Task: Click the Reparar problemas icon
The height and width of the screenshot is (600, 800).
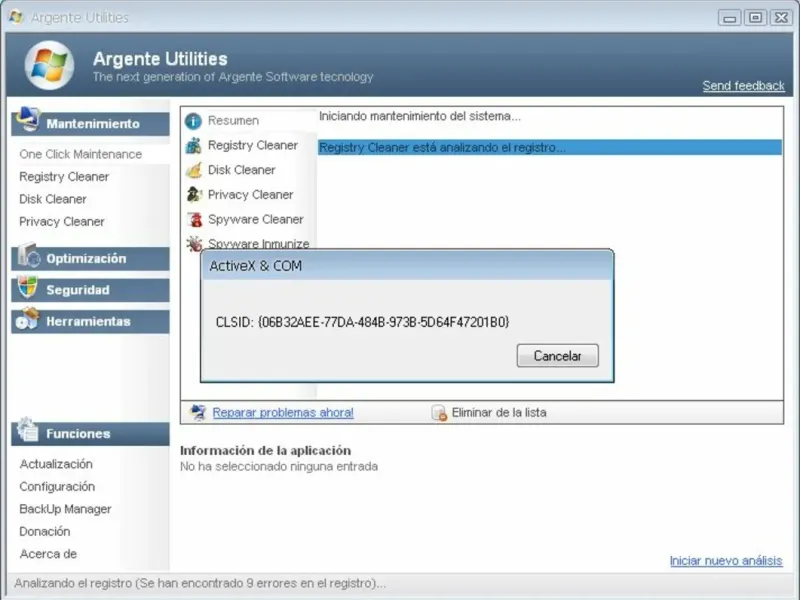Action: (197, 412)
